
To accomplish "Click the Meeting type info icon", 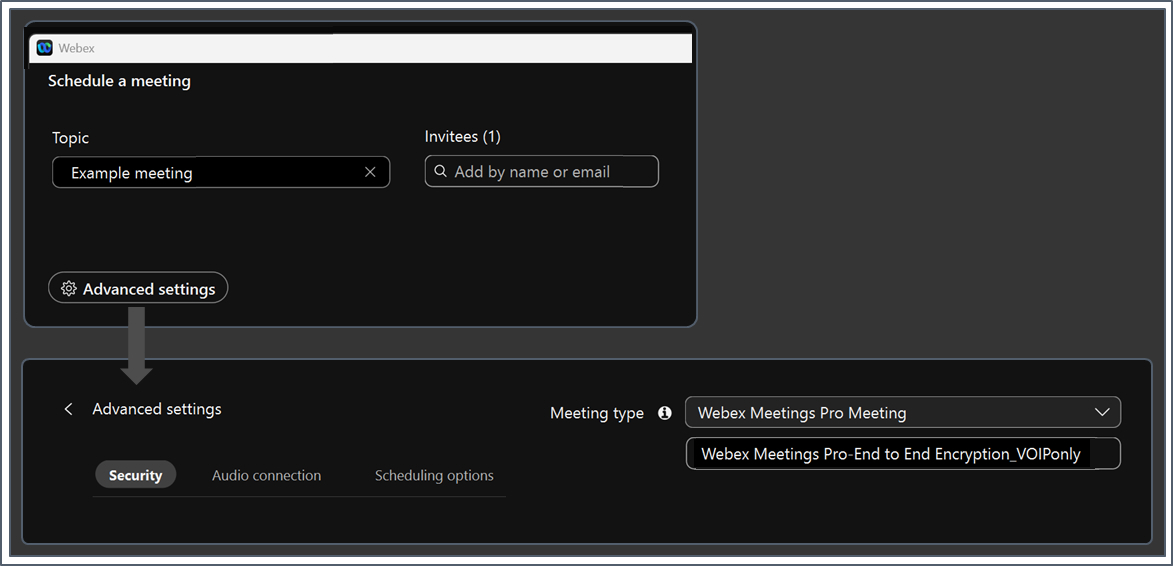I will 664,413.
